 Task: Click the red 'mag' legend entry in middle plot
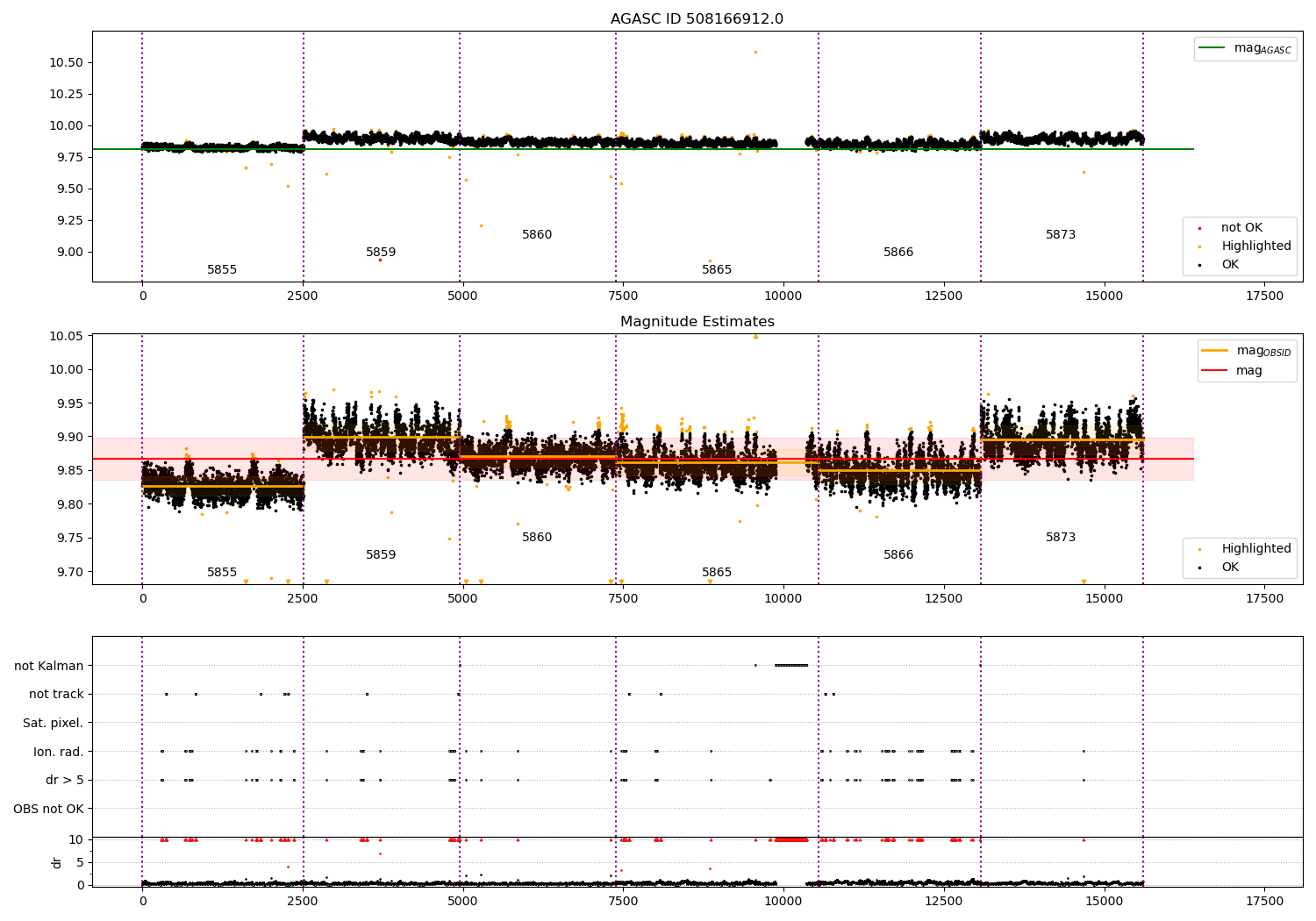pos(1233,370)
